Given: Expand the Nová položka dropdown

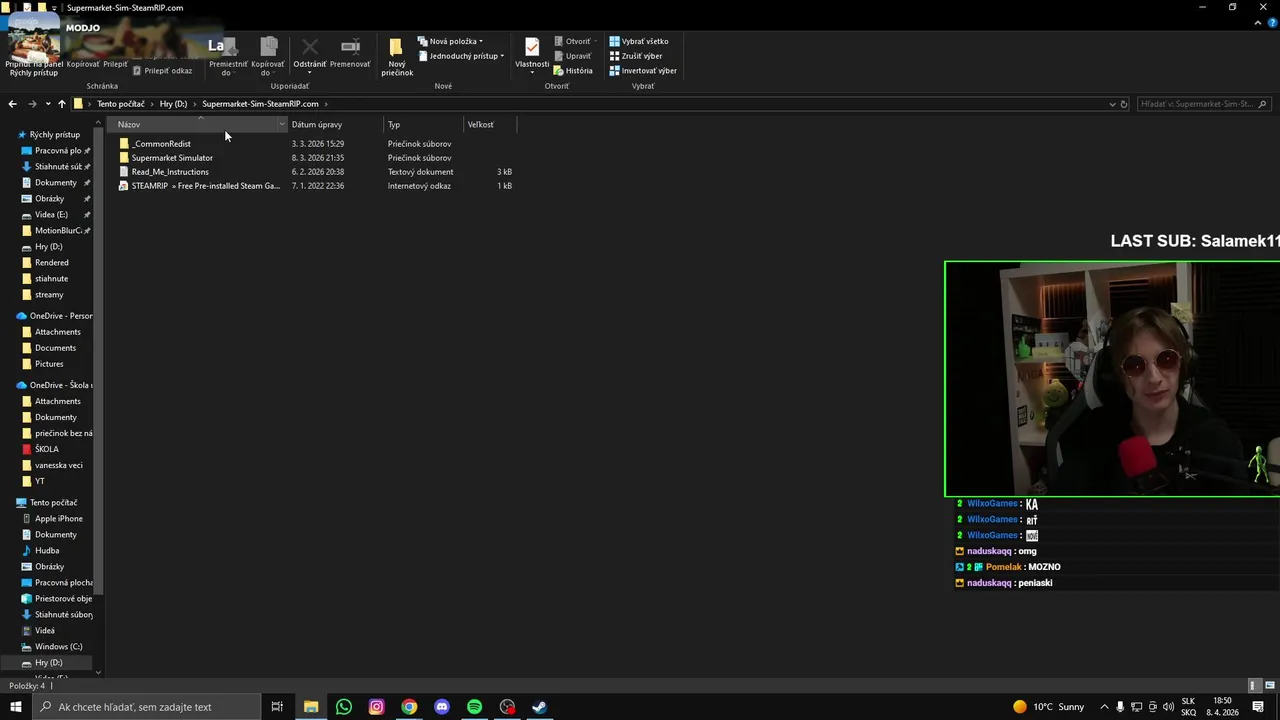Looking at the screenshot, I should [480, 42].
